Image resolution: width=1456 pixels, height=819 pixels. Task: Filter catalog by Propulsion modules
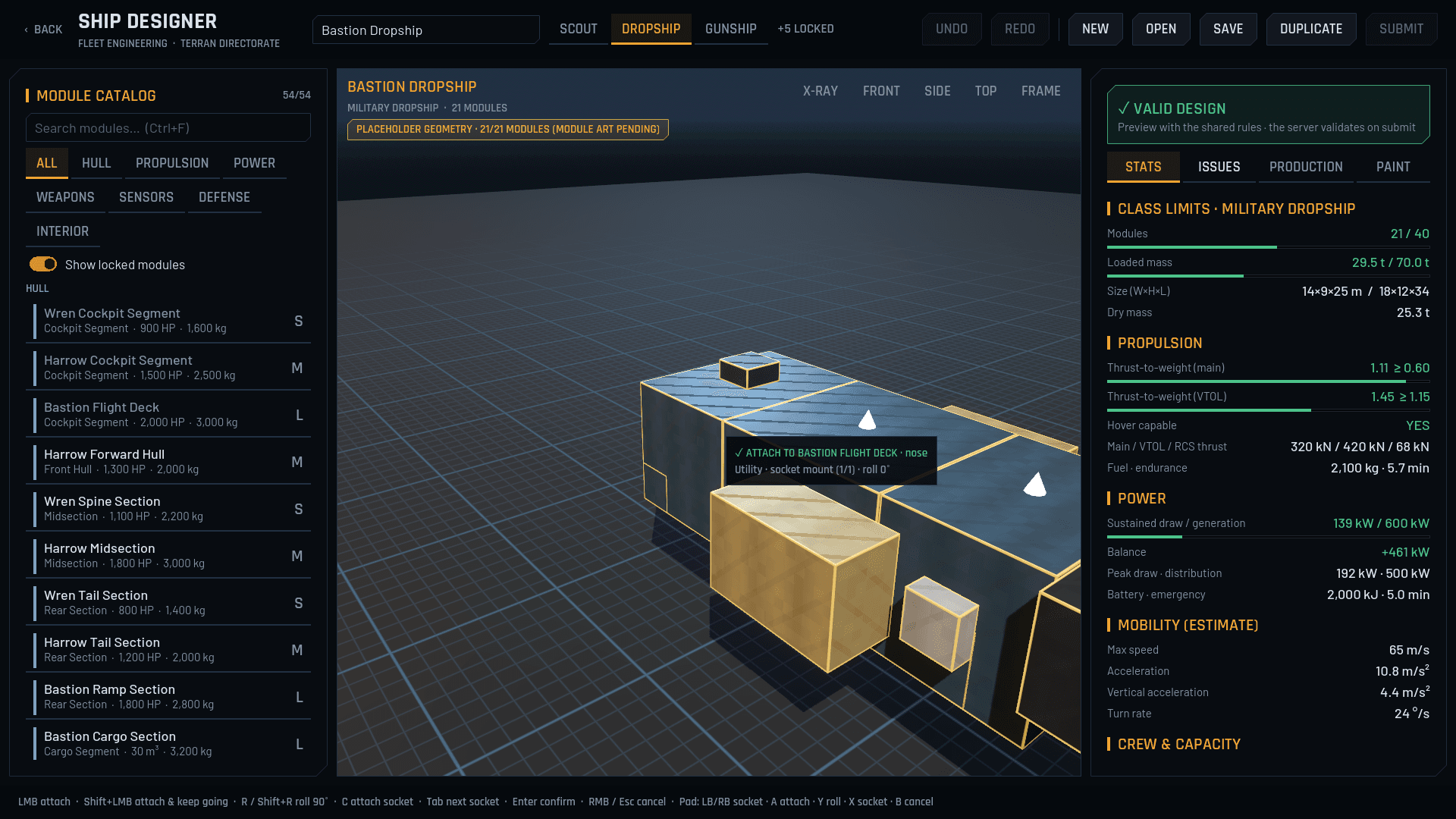click(172, 163)
